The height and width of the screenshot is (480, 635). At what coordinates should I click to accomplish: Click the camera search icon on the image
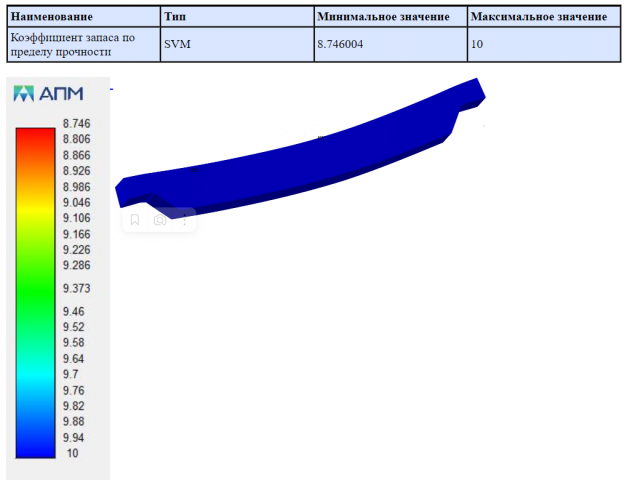(x=160, y=220)
